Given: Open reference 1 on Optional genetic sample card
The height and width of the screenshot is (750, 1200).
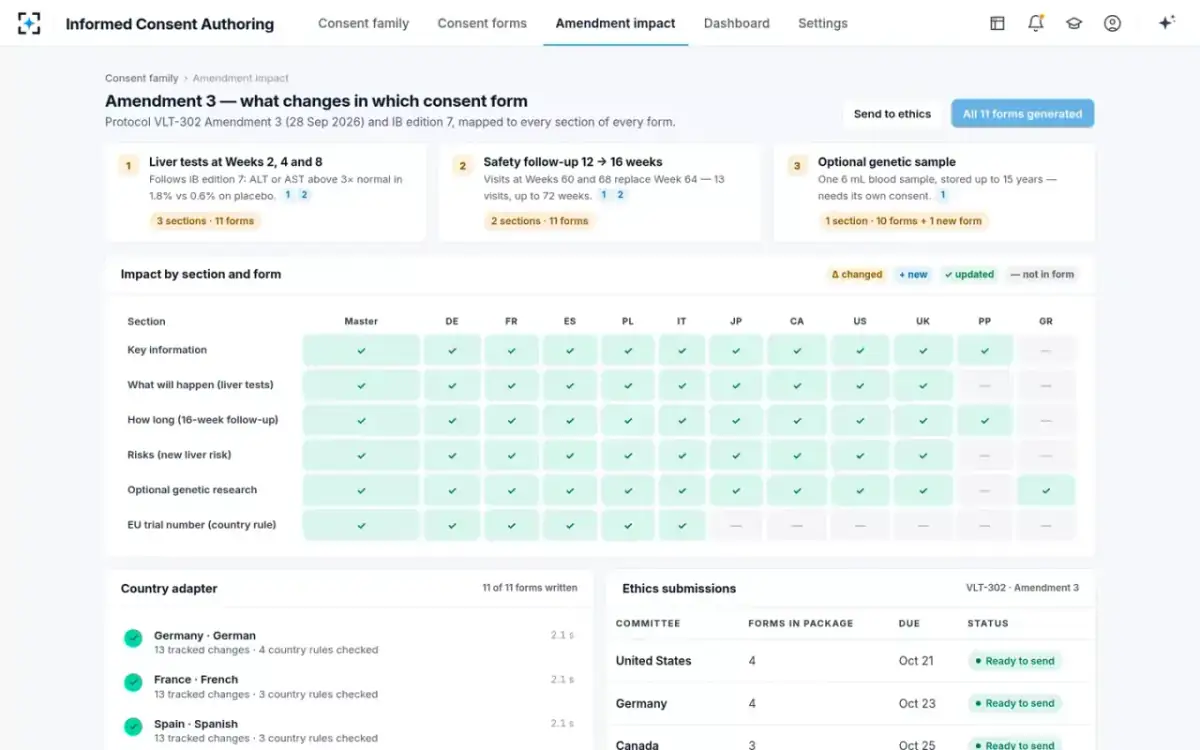Looking at the screenshot, I should (942, 195).
